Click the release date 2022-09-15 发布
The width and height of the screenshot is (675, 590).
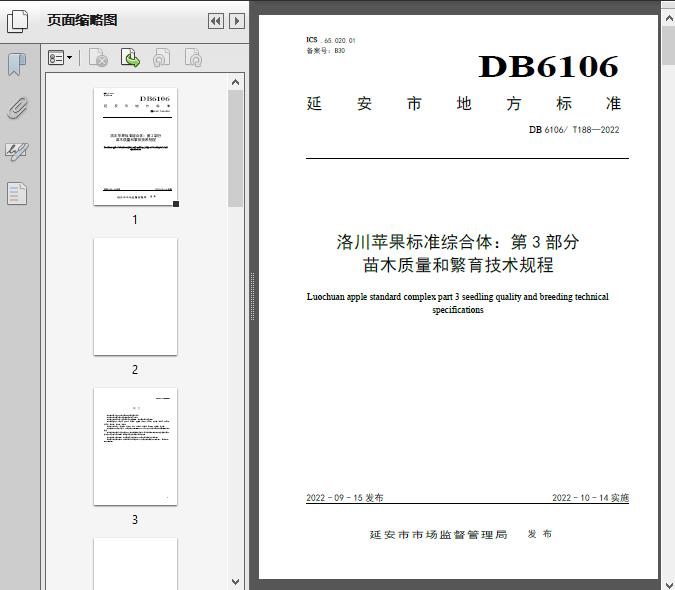345,497
